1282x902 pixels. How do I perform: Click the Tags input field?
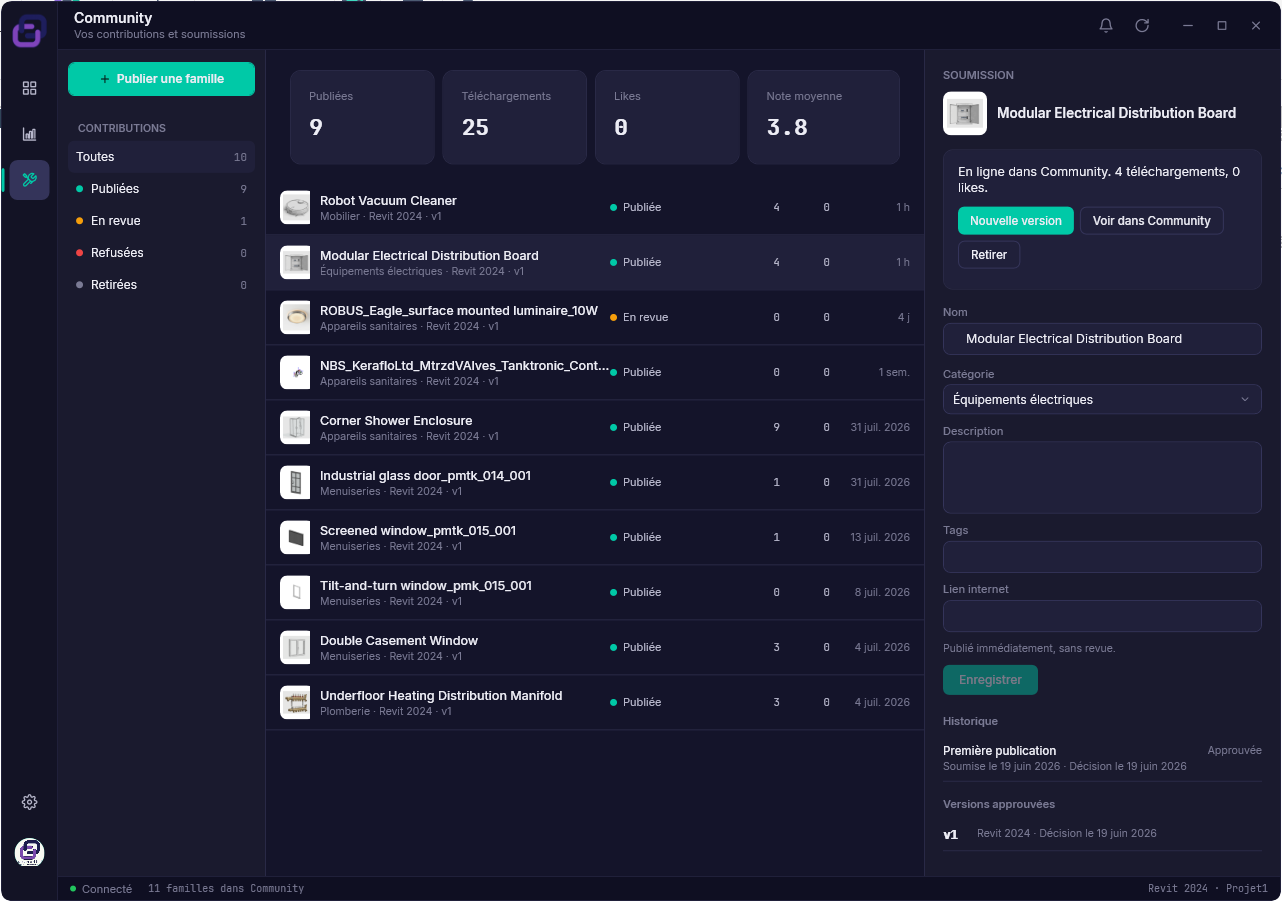click(x=1102, y=557)
